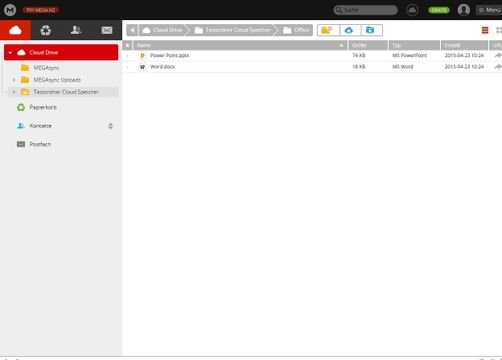This screenshot has width=502, height=360.
Task: Click the cloud status icon in header
Action: pyautogui.click(x=412, y=10)
